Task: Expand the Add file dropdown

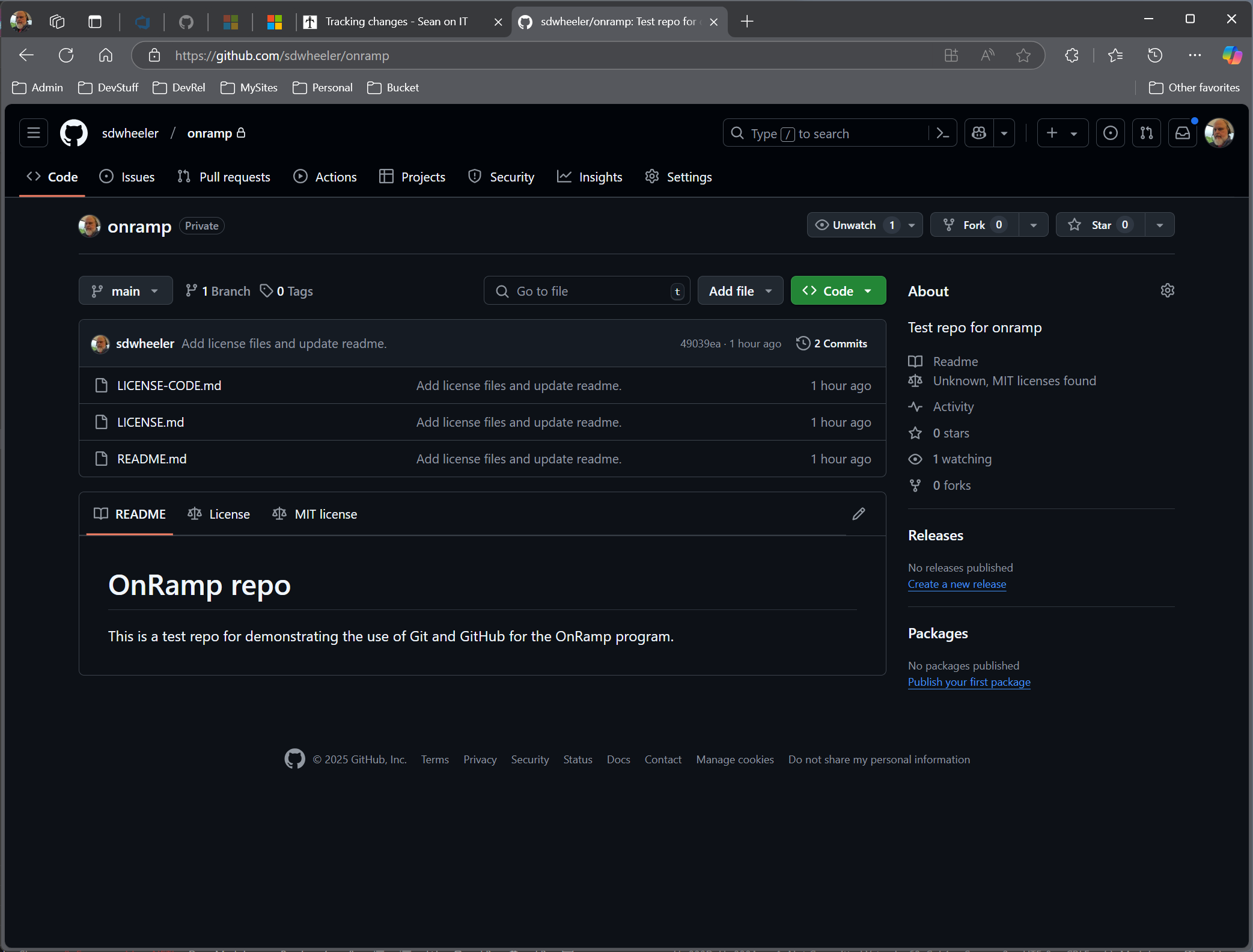Action: coord(740,290)
